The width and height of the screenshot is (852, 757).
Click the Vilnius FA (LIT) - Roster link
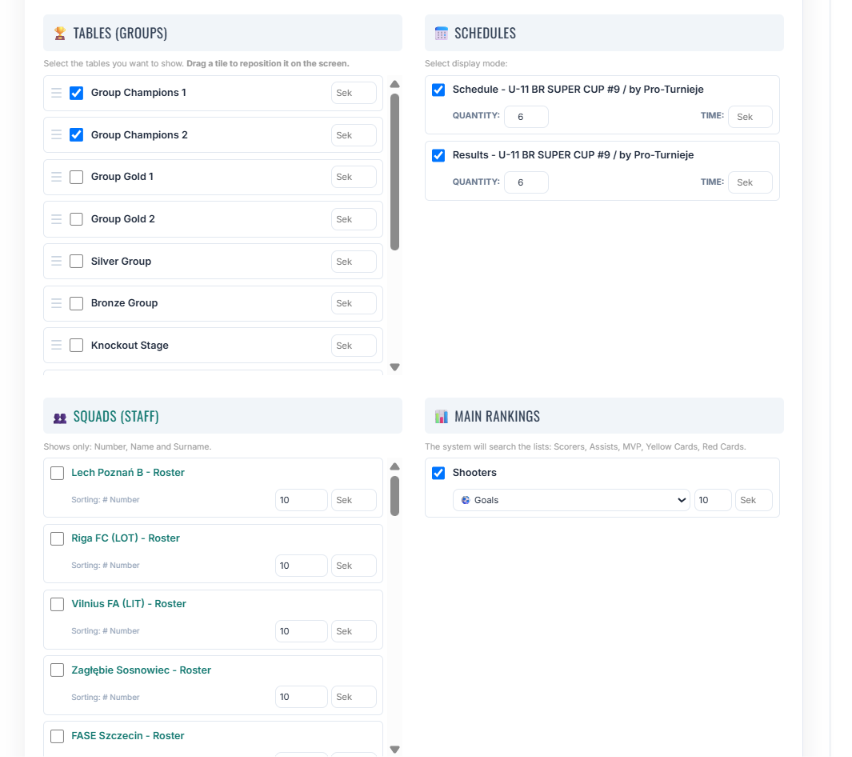click(129, 604)
